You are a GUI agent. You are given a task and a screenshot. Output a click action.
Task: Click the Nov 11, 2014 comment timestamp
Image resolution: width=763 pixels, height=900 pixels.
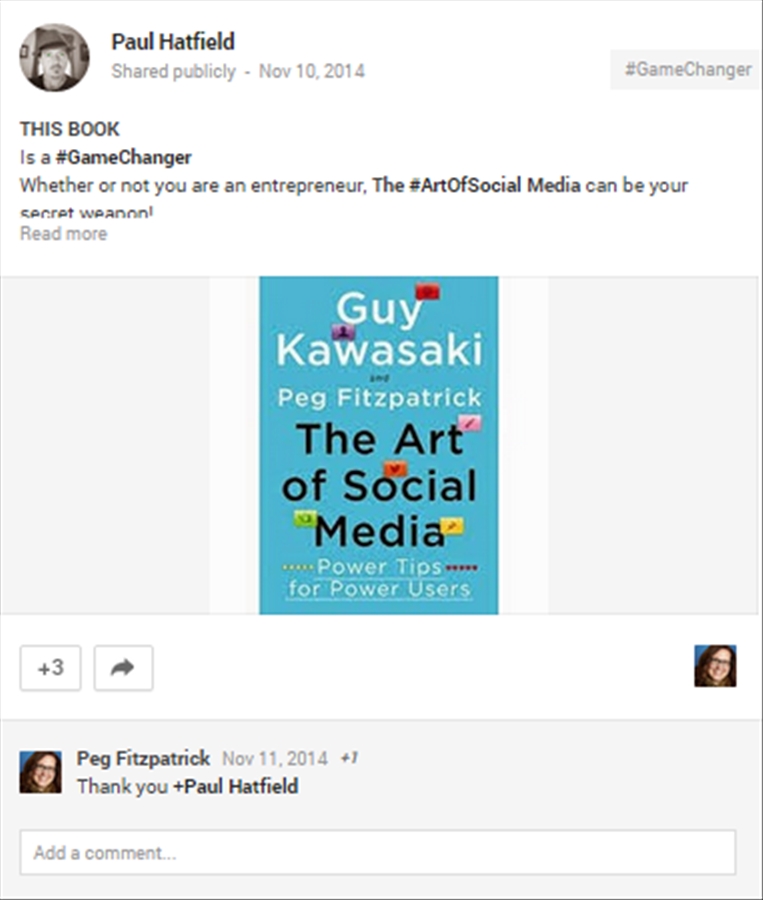pos(275,759)
